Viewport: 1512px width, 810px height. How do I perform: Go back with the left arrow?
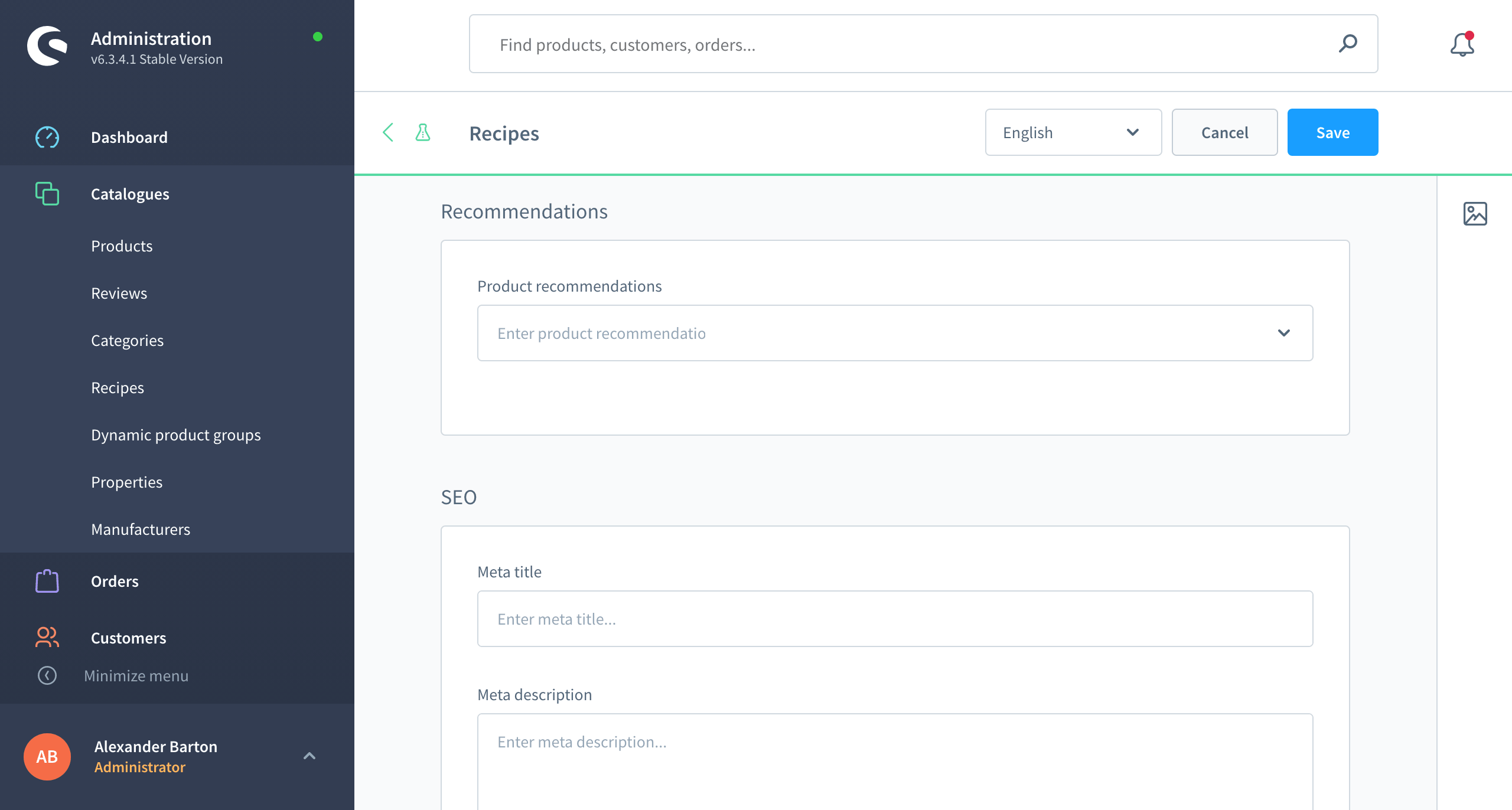click(388, 132)
